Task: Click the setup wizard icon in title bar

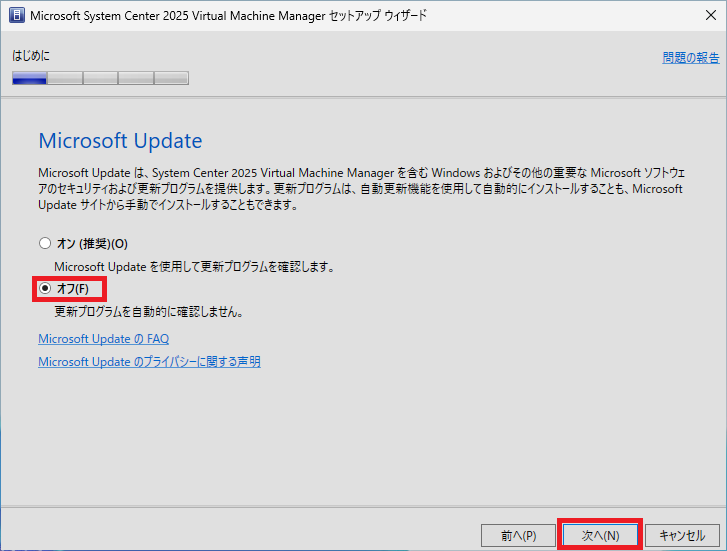Action: (x=17, y=15)
